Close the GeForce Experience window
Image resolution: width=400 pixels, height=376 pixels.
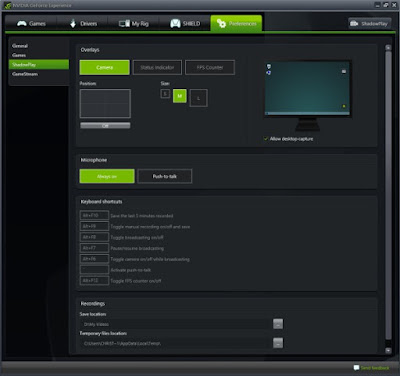(x=394, y=5)
